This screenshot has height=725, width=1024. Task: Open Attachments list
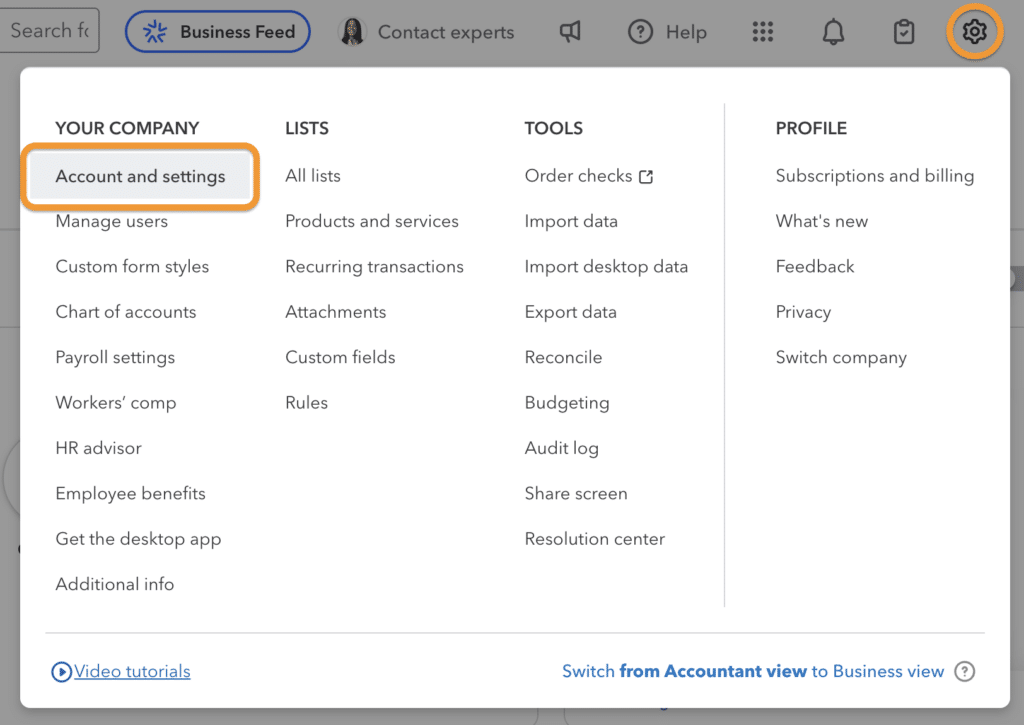336,312
